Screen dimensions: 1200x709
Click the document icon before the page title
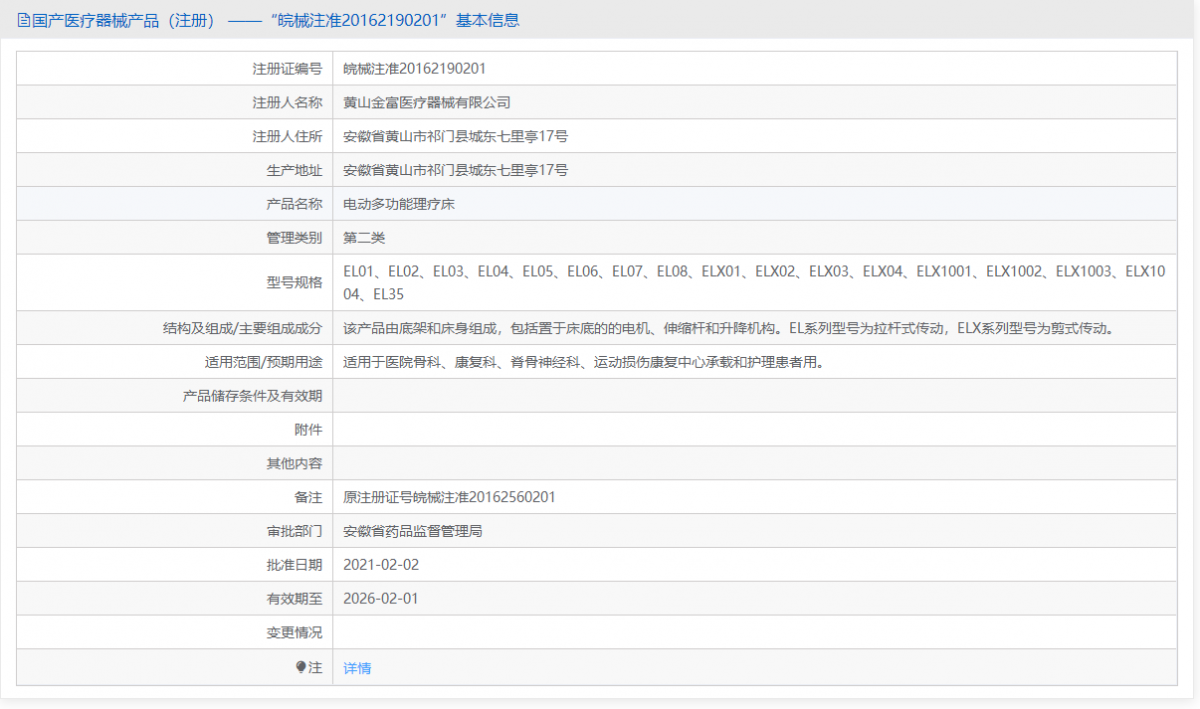tap(23, 20)
